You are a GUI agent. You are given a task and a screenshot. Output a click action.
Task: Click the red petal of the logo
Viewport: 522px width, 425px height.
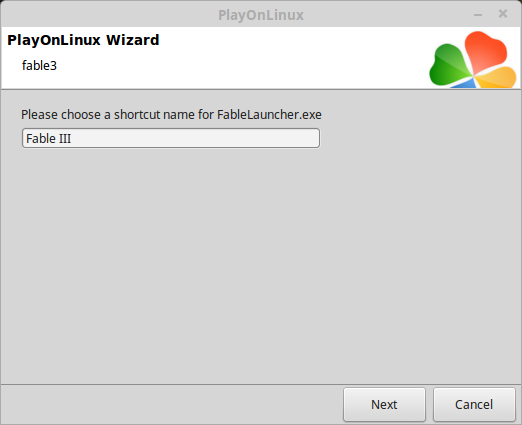tap(486, 50)
